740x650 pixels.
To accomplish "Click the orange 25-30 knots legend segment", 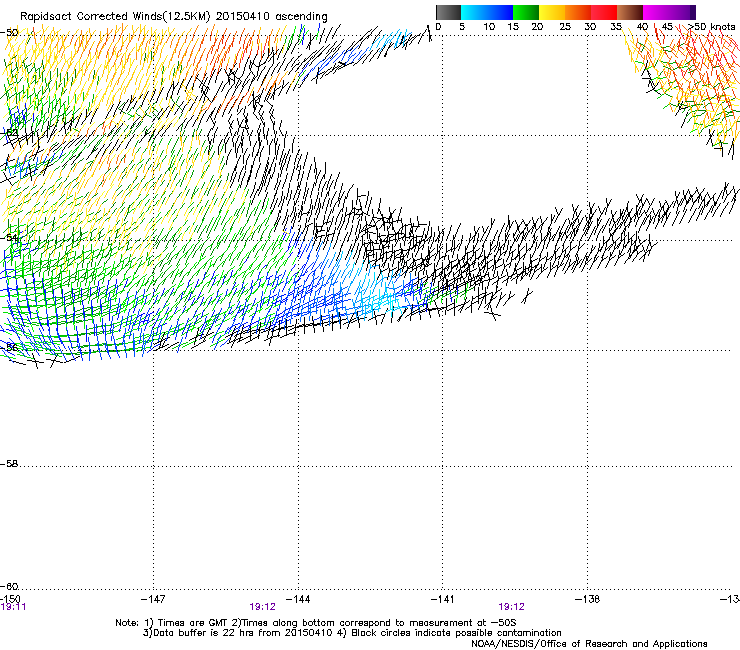I will (x=578, y=12).
